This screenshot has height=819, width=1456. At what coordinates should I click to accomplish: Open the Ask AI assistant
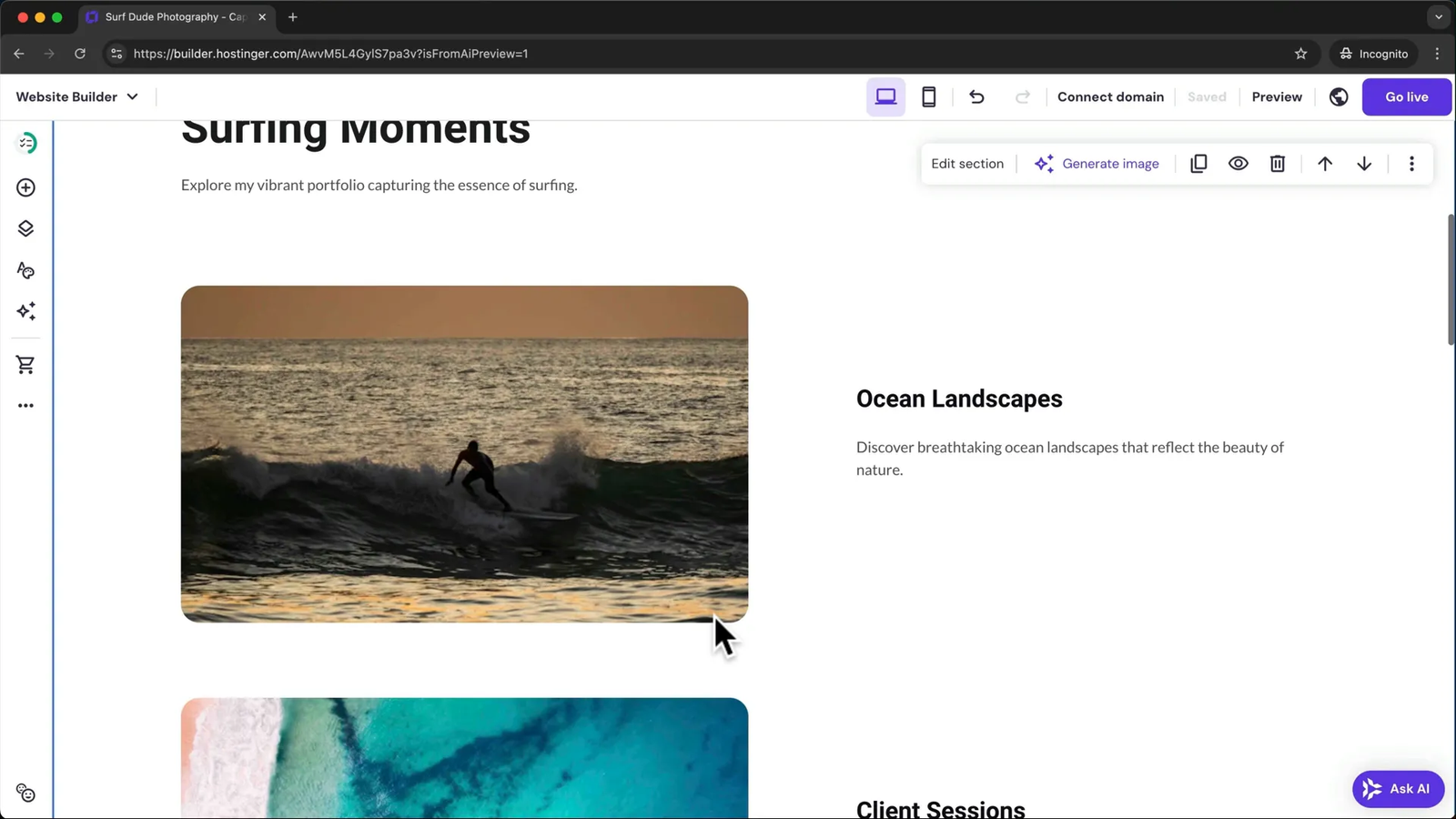pyautogui.click(x=1398, y=789)
